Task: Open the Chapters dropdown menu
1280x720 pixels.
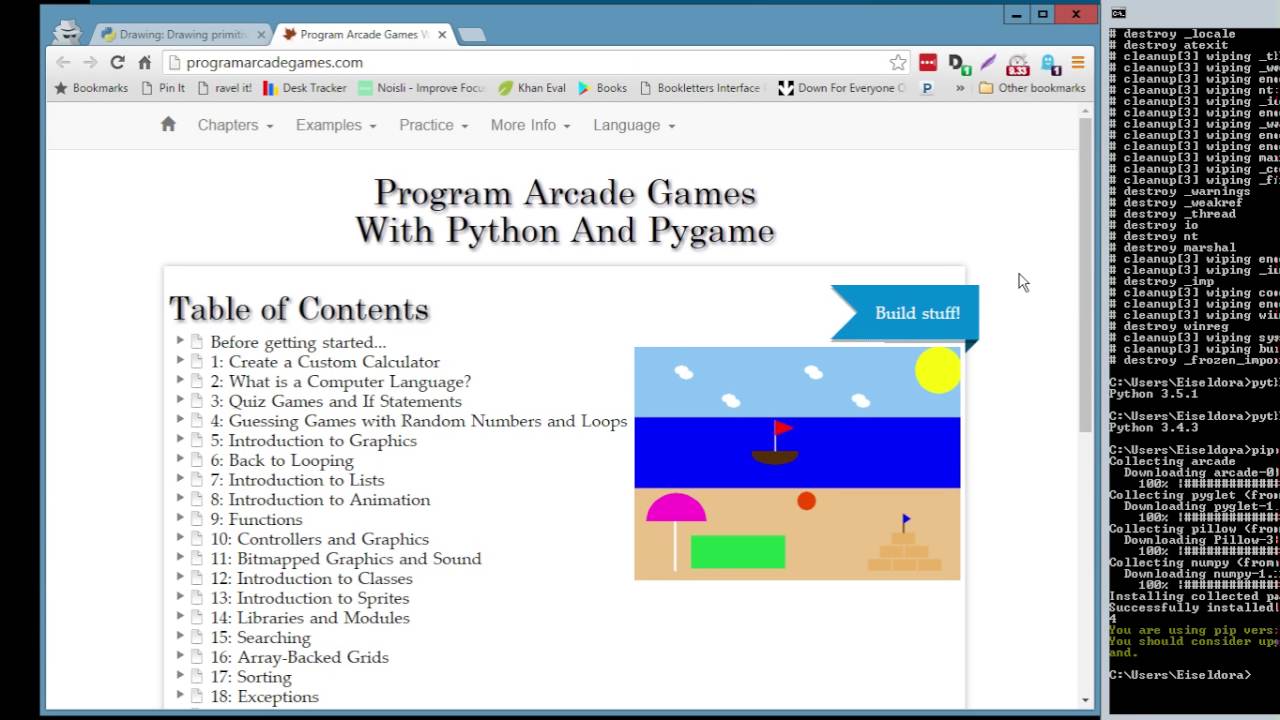Action: click(235, 125)
